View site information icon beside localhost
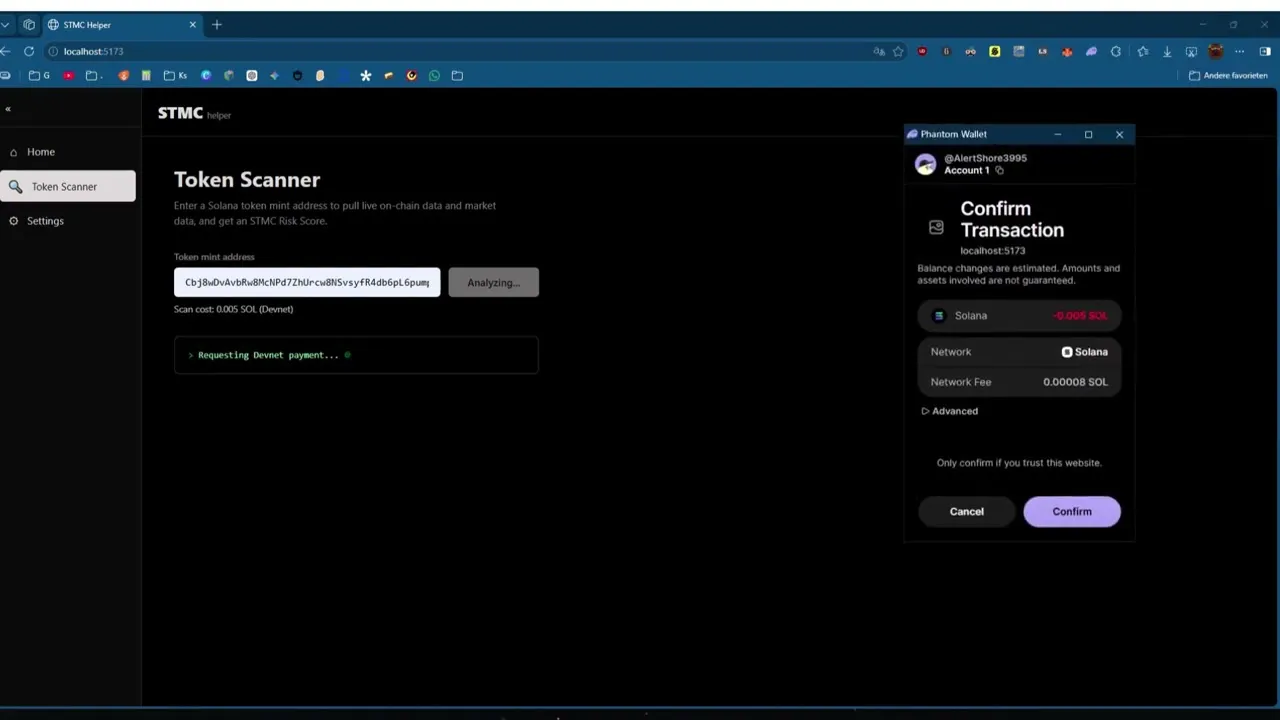 [53, 51]
